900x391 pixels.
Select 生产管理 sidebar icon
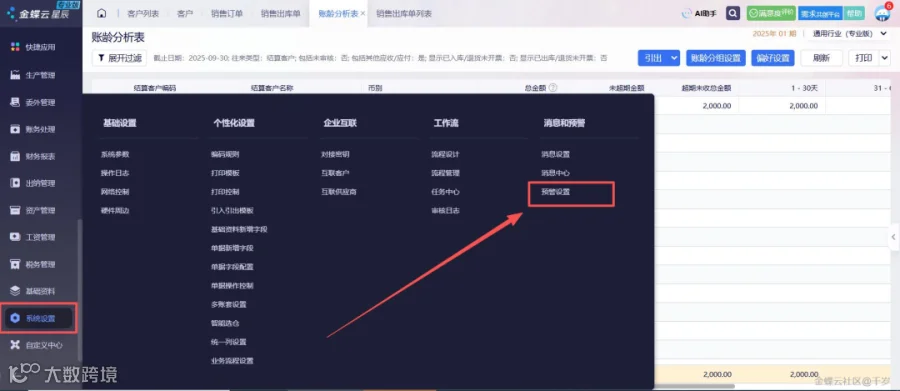[15, 75]
